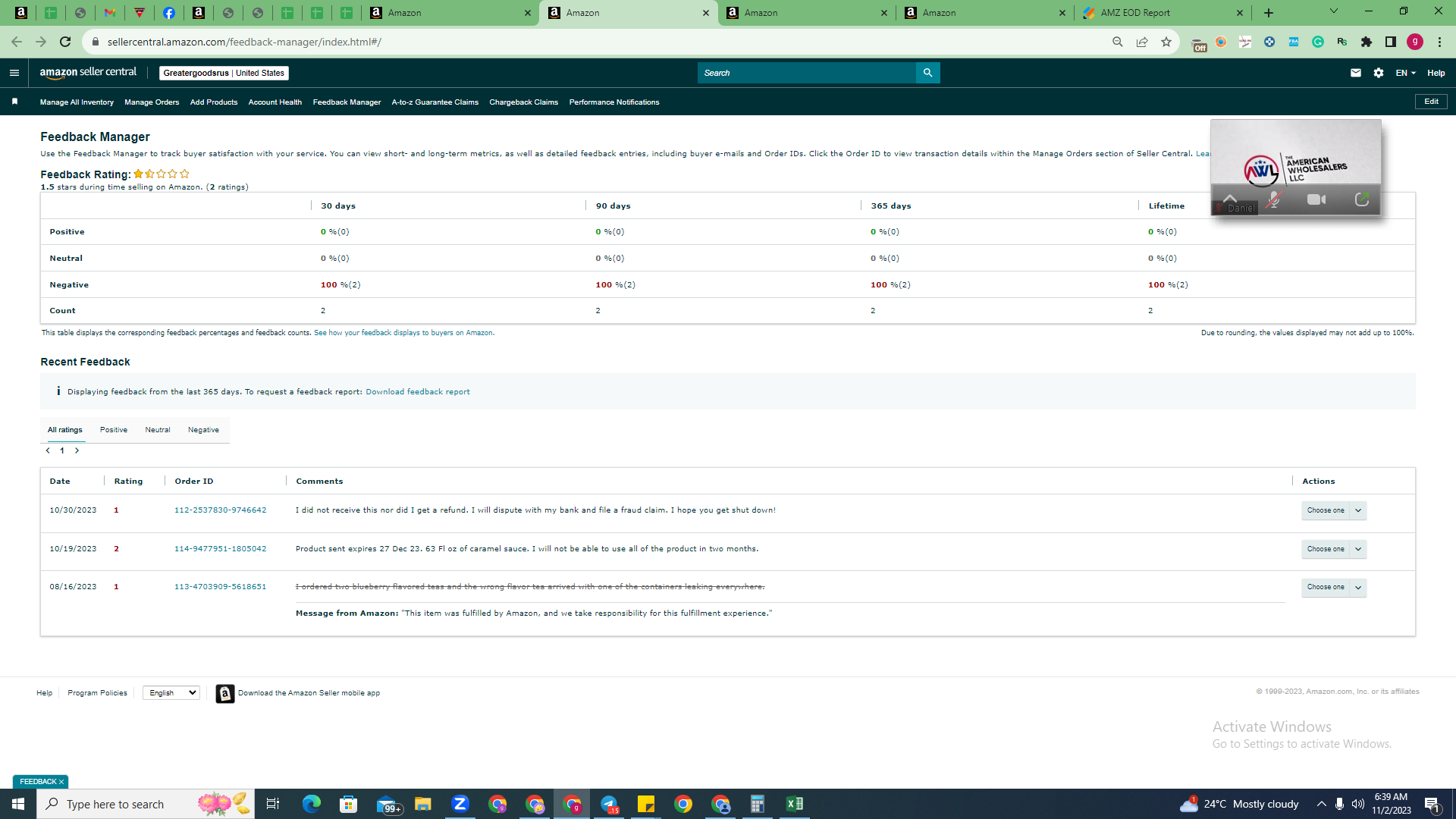The image size is (1456, 819).
Task: Toggle the video camera in Zoom overlay
Action: (x=1317, y=199)
